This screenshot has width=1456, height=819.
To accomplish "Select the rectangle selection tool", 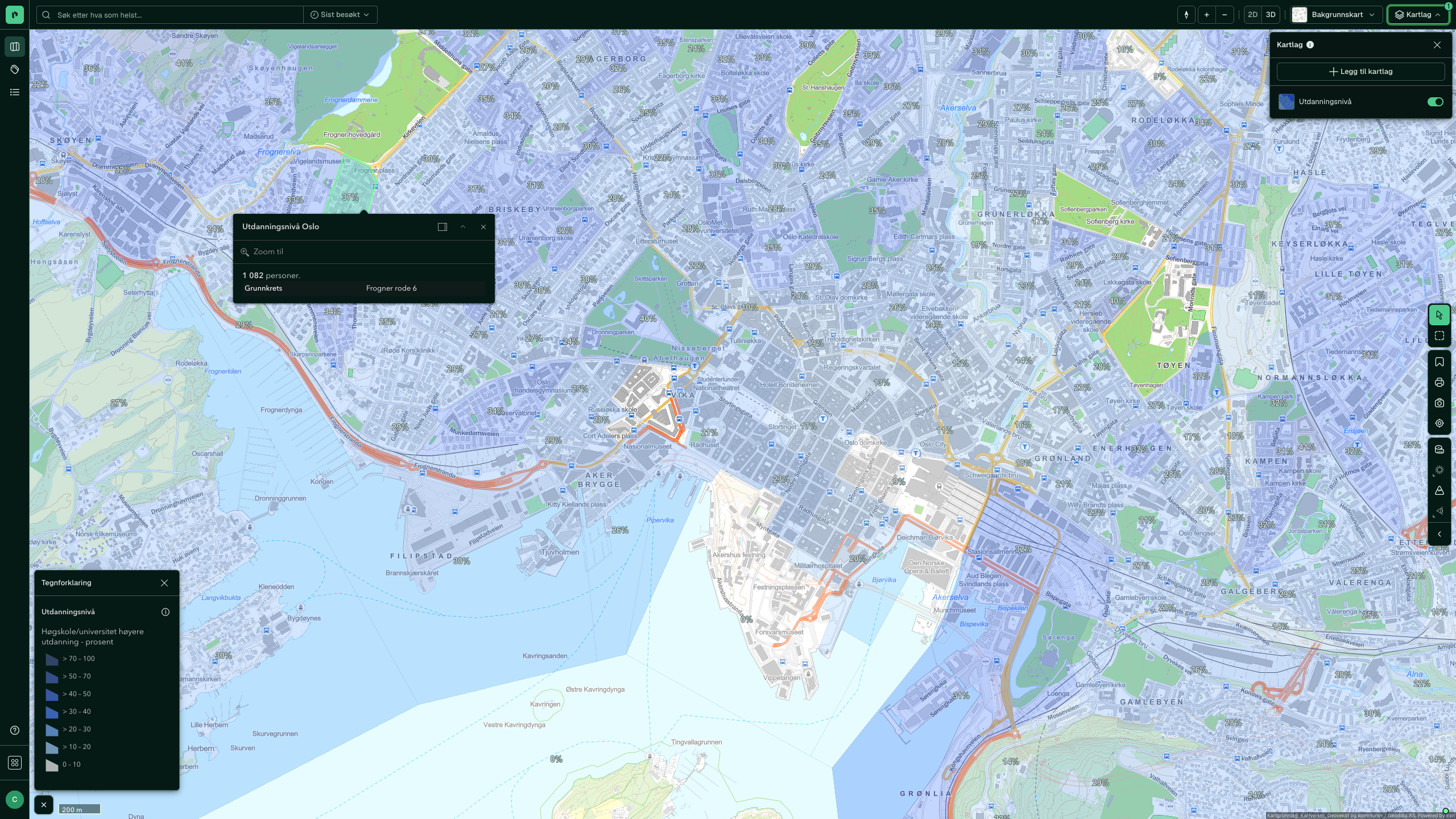I will point(1439,336).
